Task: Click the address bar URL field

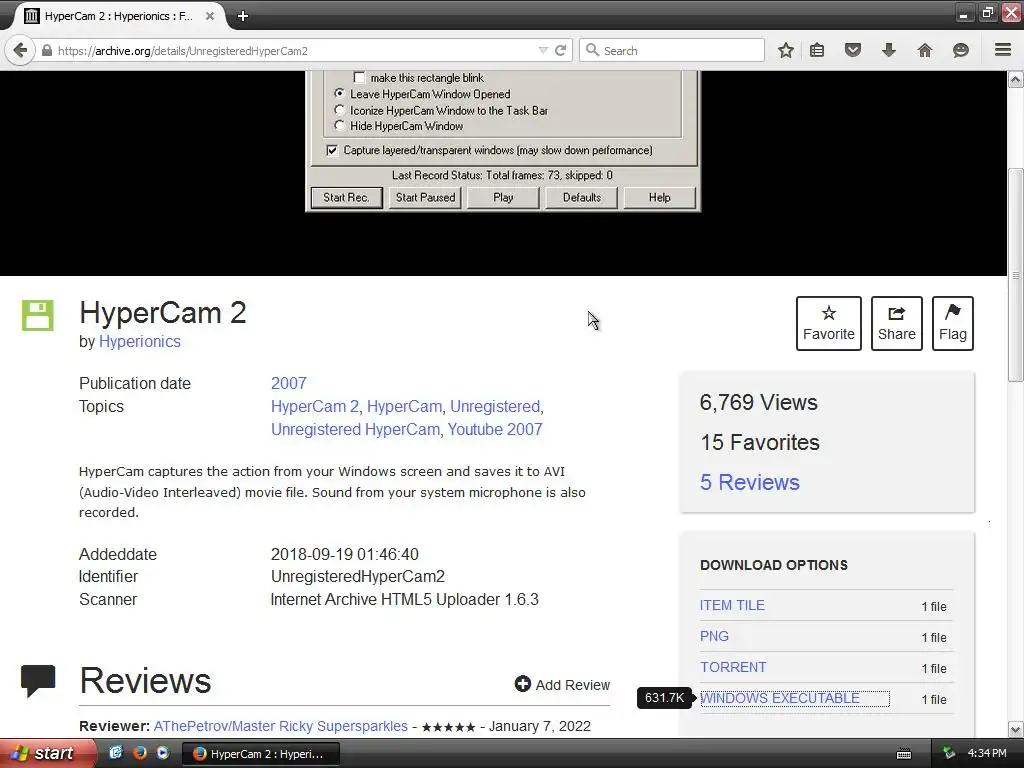Action: coord(294,50)
